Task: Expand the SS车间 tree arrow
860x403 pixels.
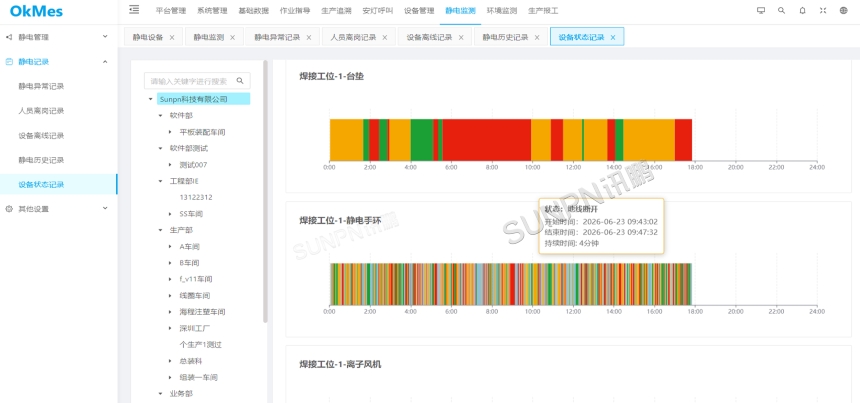Action: [x=171, y=214]
